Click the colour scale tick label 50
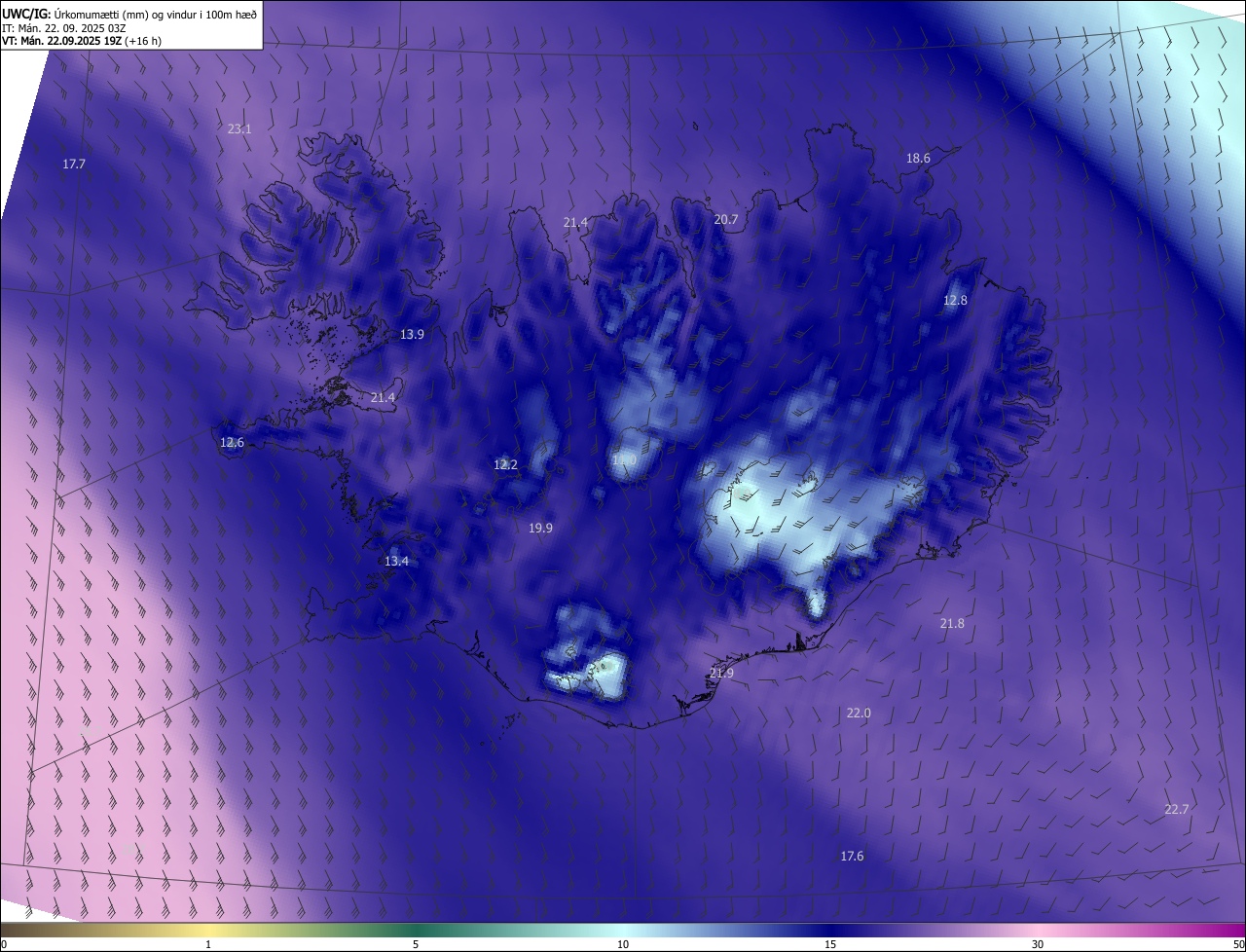This screenshot has height=952, width=1246. [1238, 945]
